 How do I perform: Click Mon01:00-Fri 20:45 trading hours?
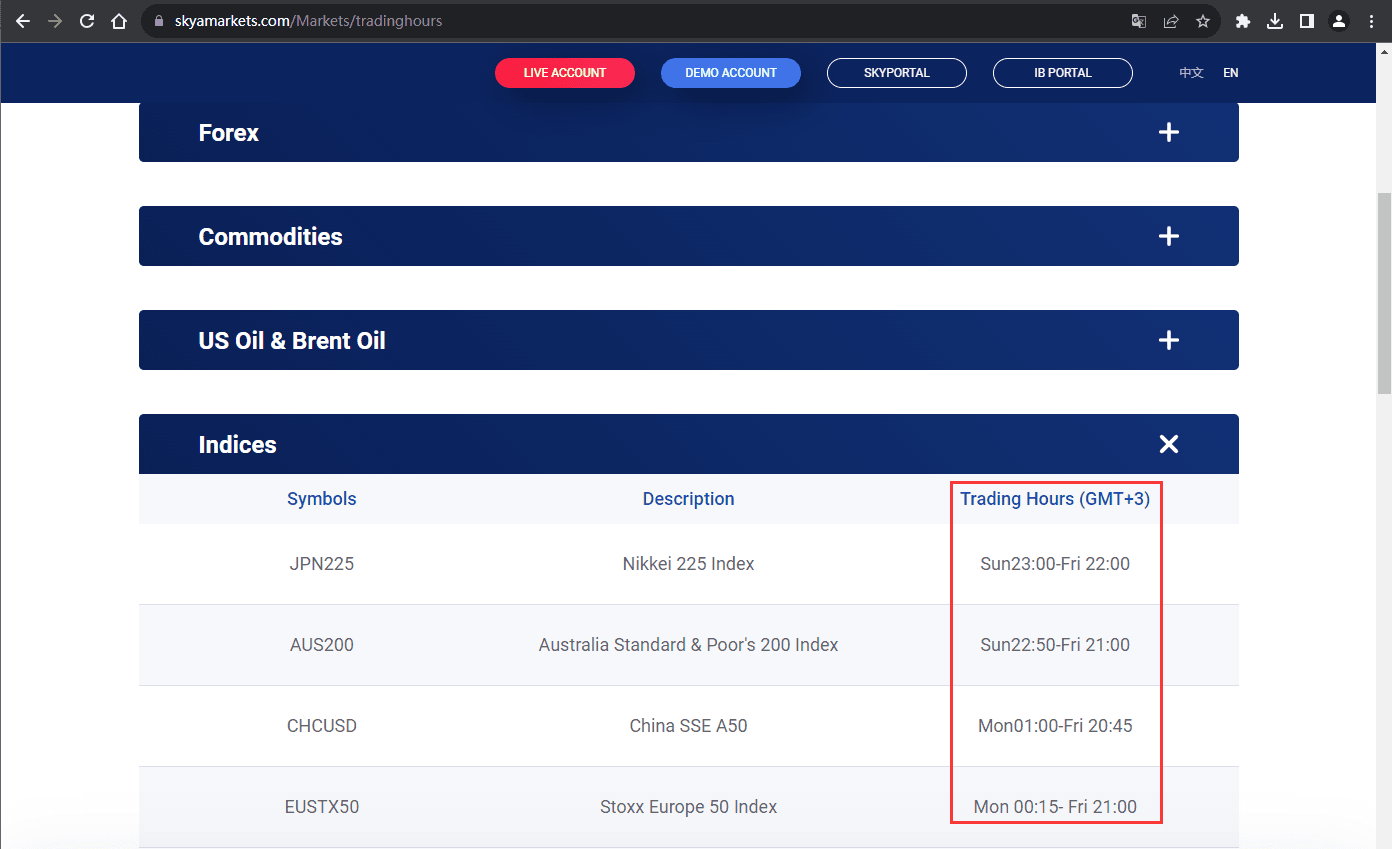(1055, 726)
